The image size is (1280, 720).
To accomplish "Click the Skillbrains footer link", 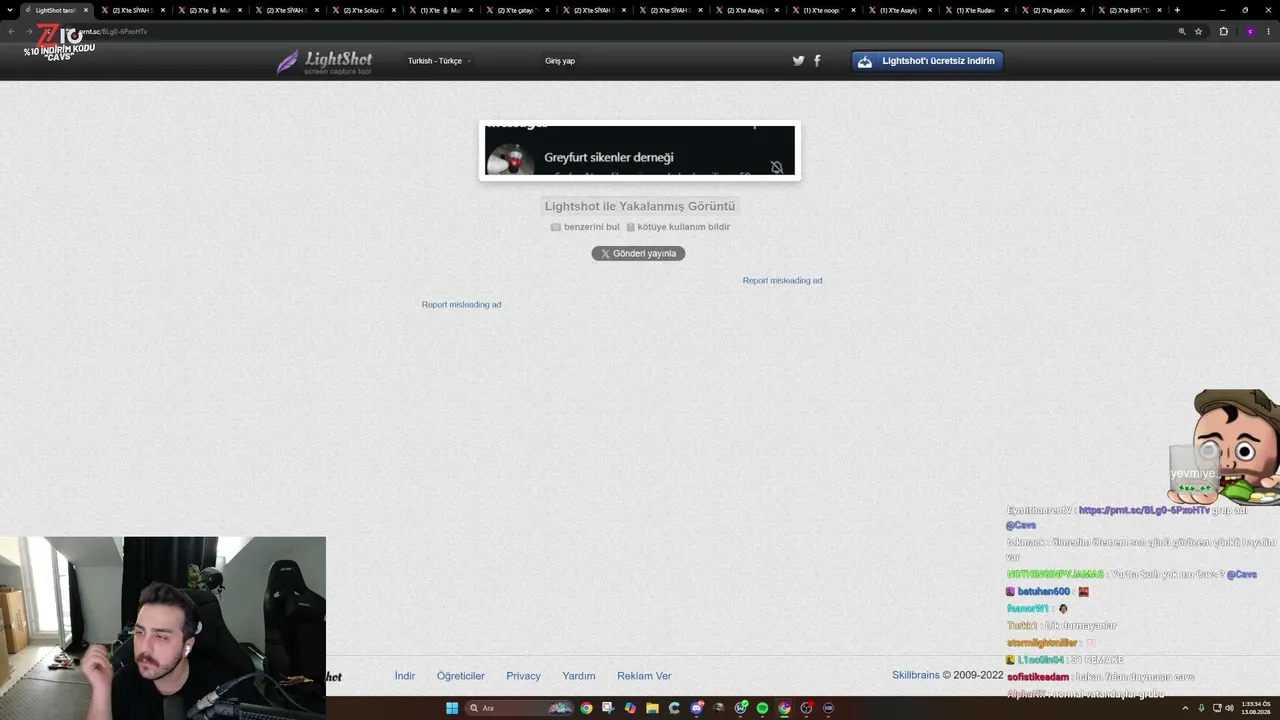I will [916, 675].
